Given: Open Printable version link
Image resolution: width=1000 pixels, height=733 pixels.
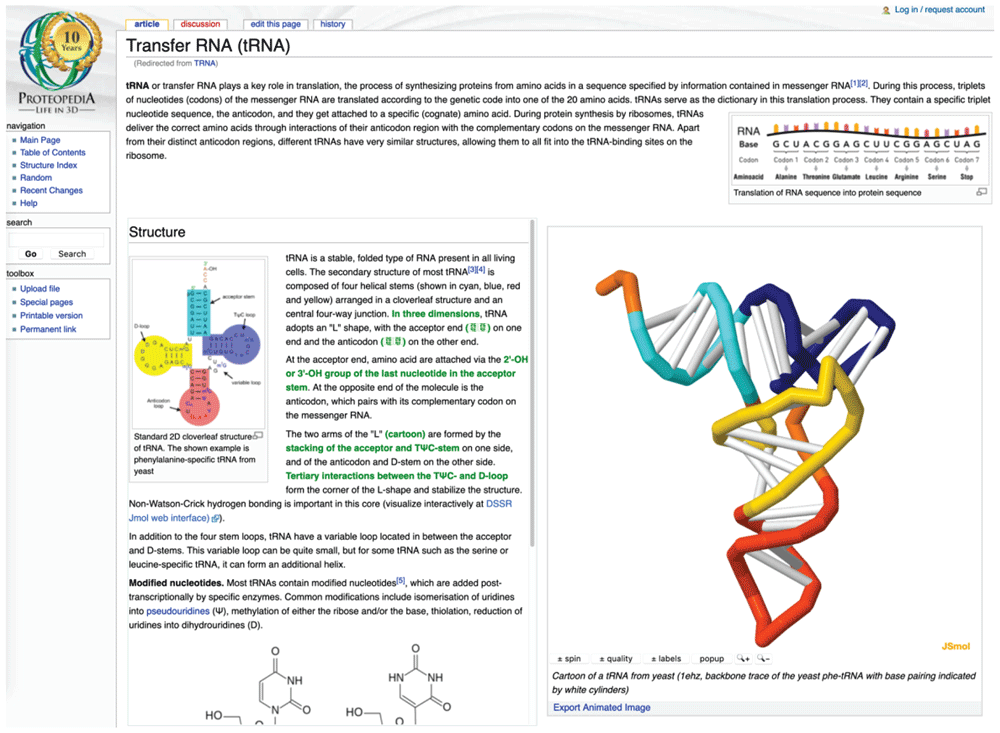Looking at the screenshot, I should pos(51,315).
